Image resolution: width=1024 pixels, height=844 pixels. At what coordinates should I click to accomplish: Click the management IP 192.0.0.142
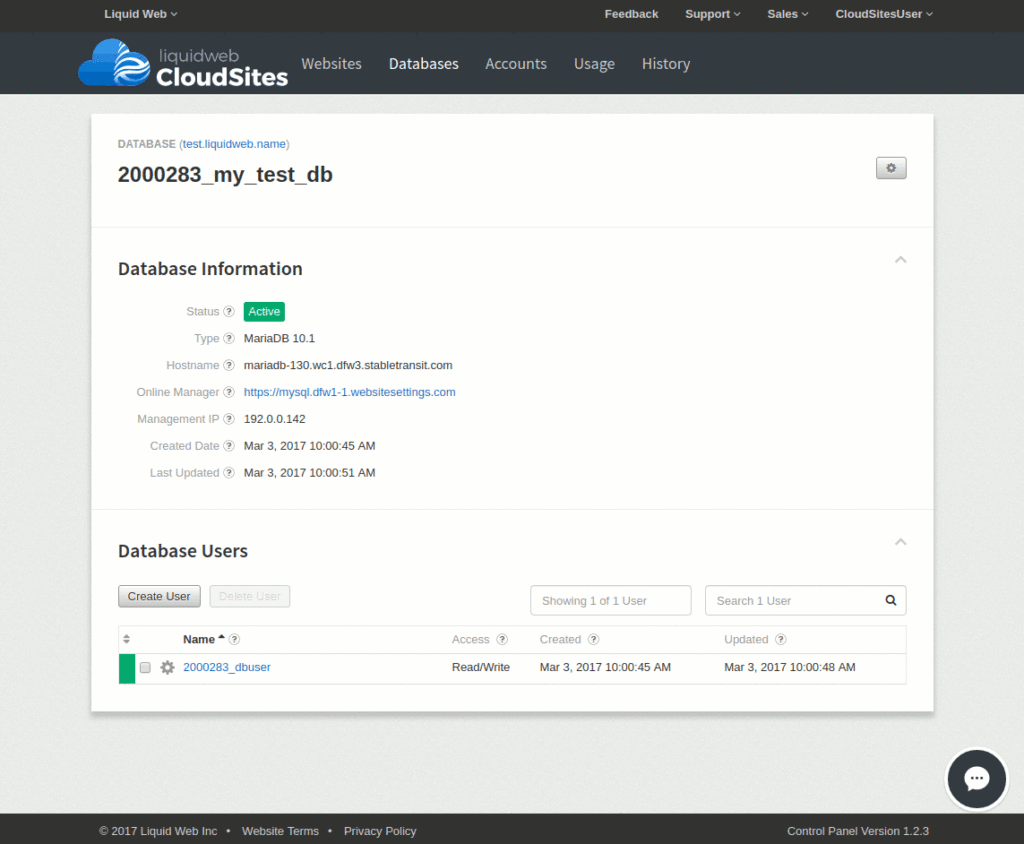[x=274, y=419]
